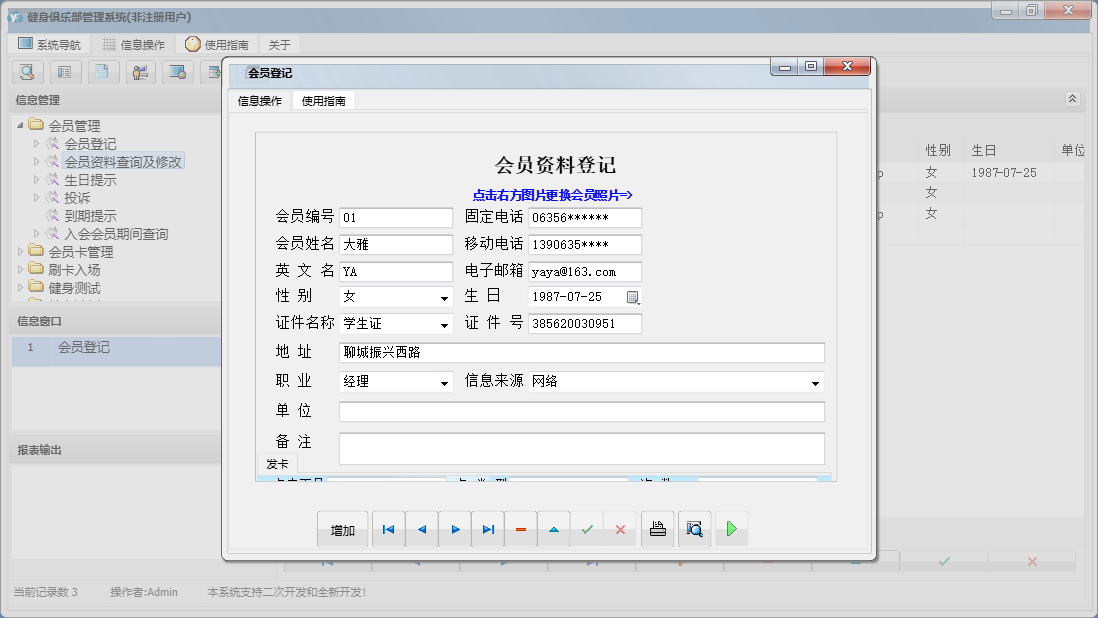Confirm the record with the green checkmark
Screen dimensions: 1098x618
point(588,529)
